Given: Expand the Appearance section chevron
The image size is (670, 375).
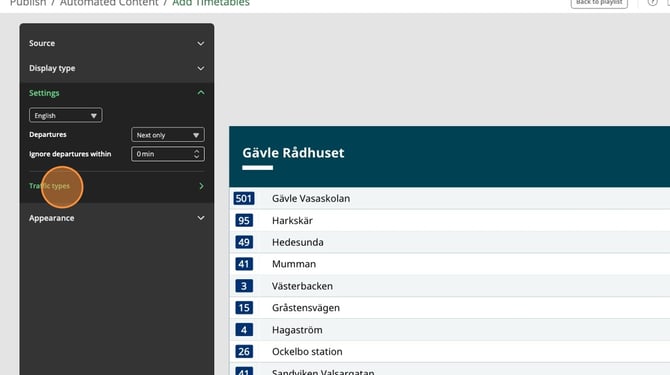Looking at the screenshot, I should (x=200, y=218).
